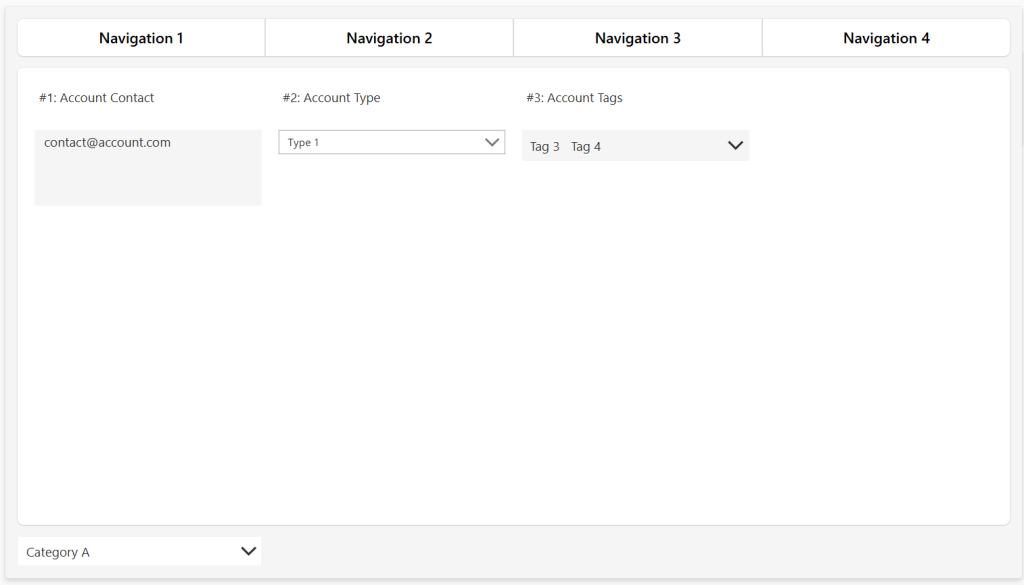This screenshot has width=1024, height=585.
Task: Click the contact@account.com text
Action: (x=107, y=143)
